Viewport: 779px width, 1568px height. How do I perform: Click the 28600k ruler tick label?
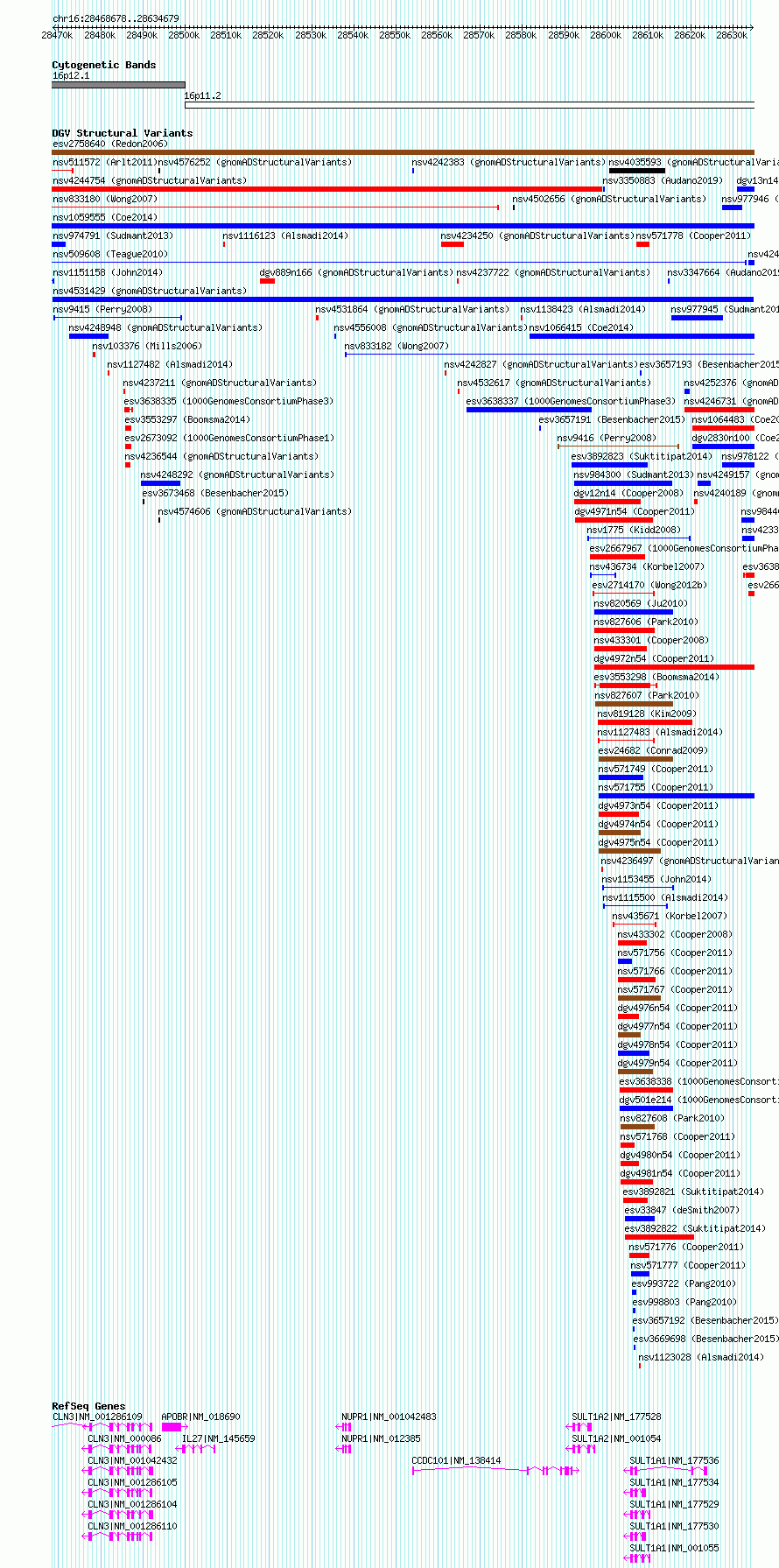click(x=607, y=35)
